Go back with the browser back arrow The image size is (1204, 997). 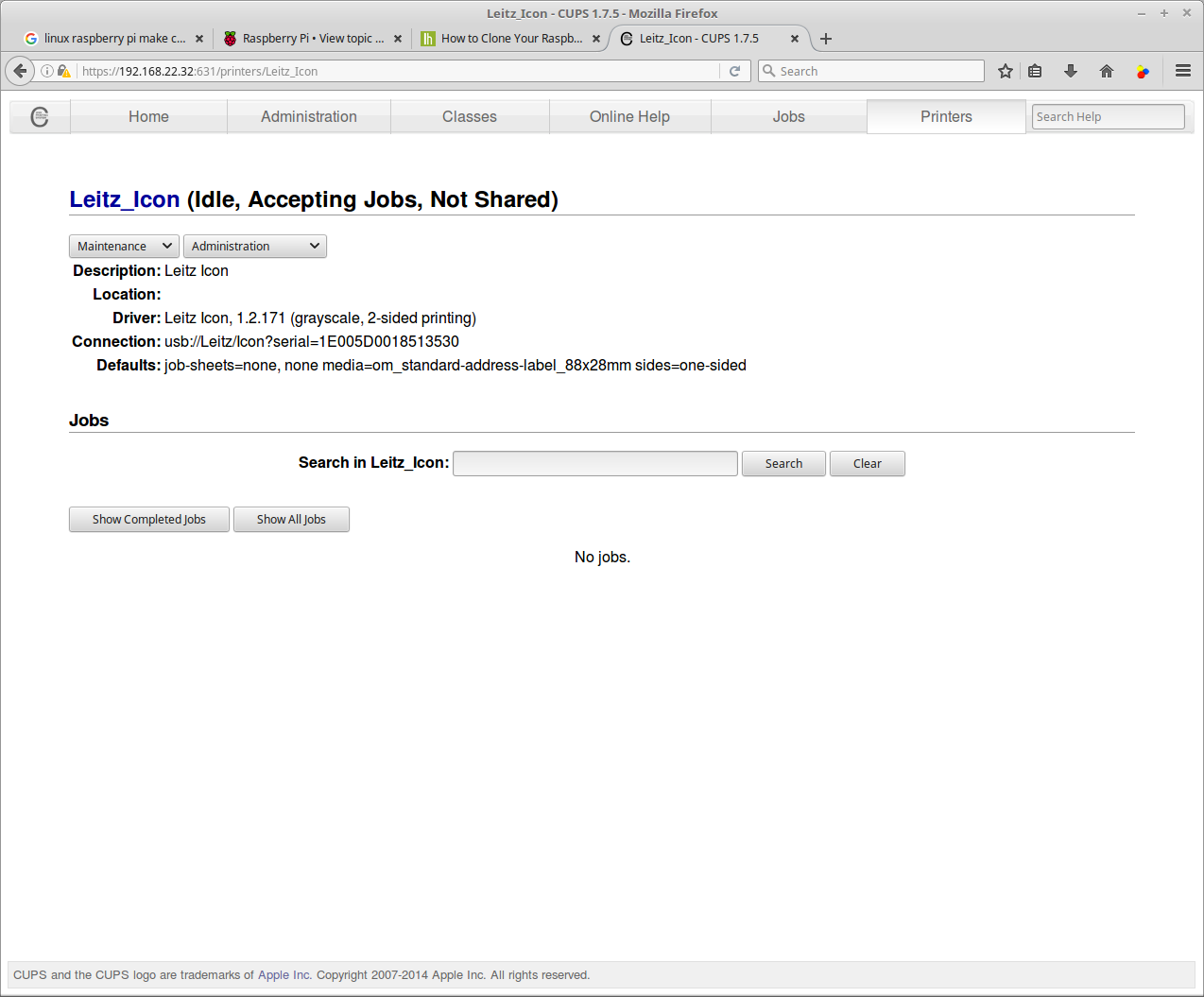pyautogui.click(x=20, y=71)
